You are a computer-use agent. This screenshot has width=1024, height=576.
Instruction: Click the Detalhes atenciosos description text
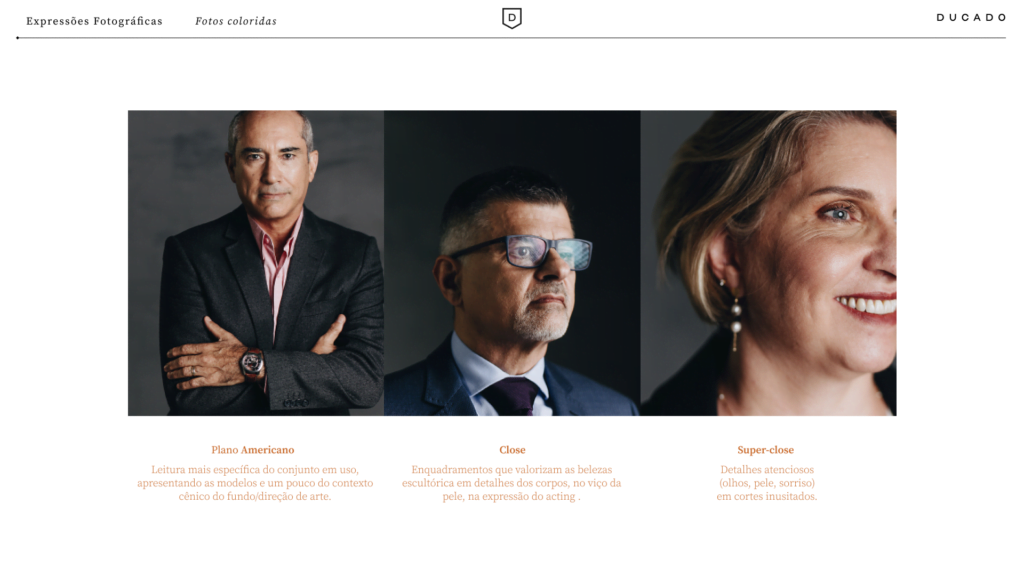point(767,483)
